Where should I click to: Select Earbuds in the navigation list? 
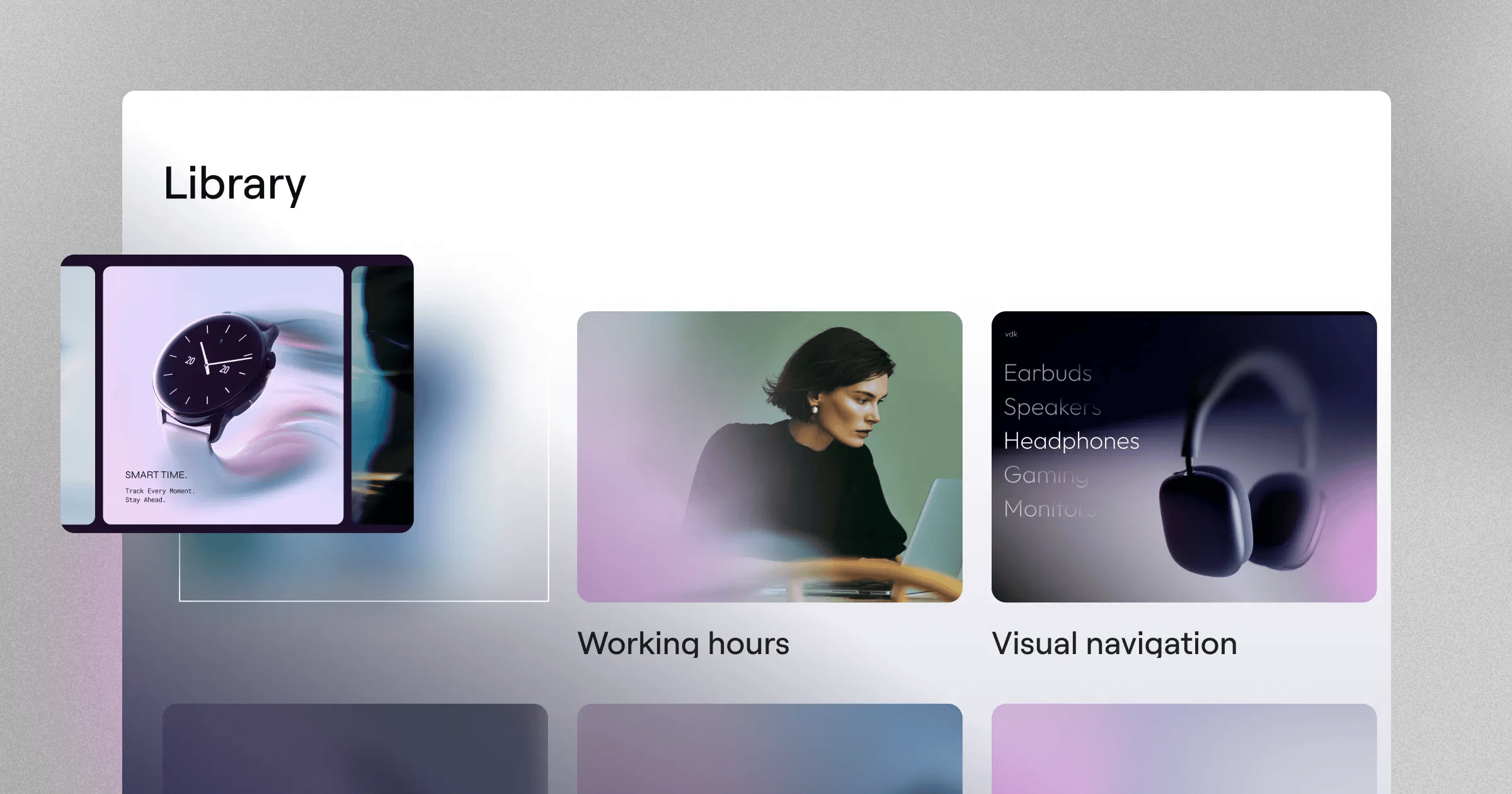1047,373
